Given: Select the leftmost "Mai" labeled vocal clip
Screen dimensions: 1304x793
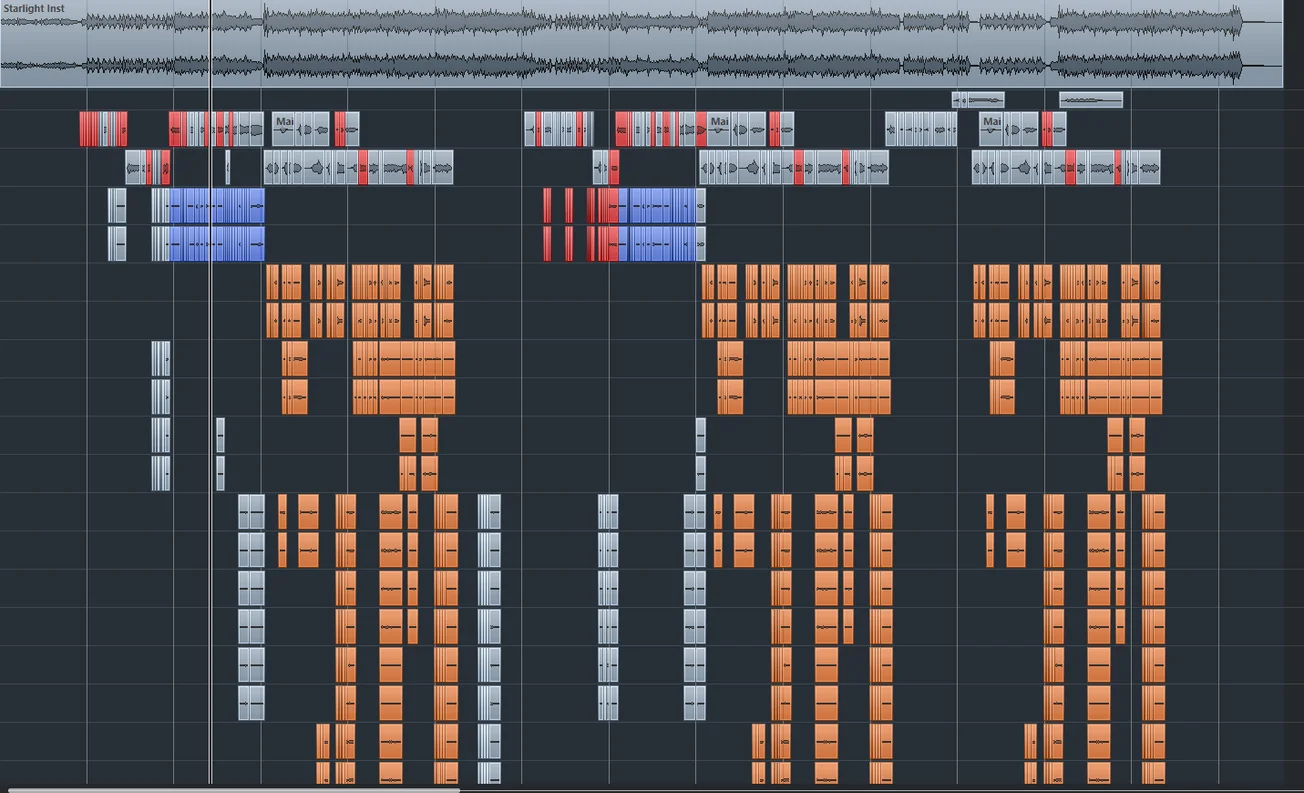Looking at the screenshot, I should 285,129.
